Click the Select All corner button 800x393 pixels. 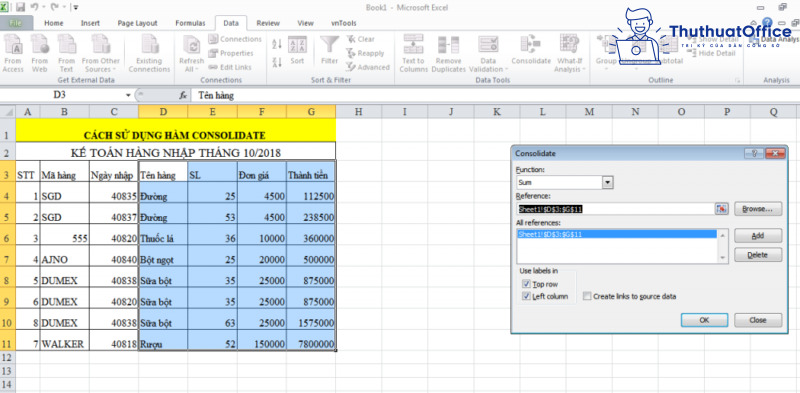click(x=7, y=112)
